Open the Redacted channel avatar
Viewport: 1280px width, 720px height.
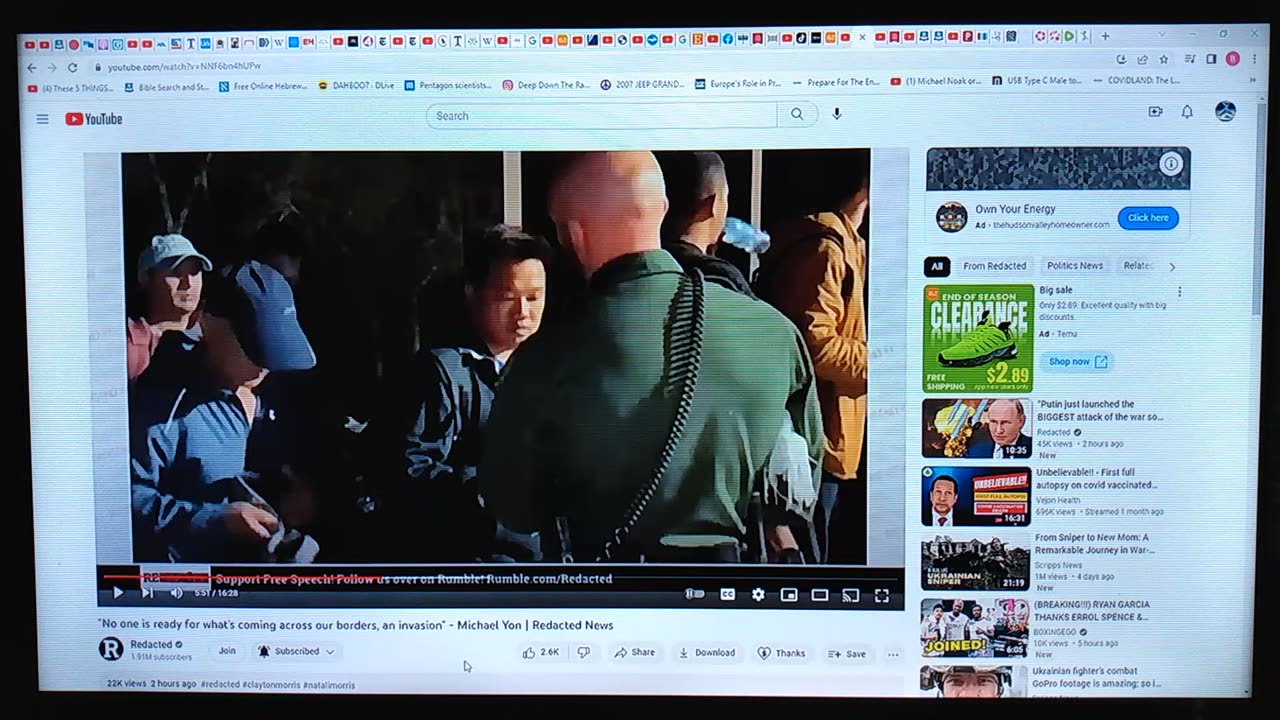click(x=111, y=649)
